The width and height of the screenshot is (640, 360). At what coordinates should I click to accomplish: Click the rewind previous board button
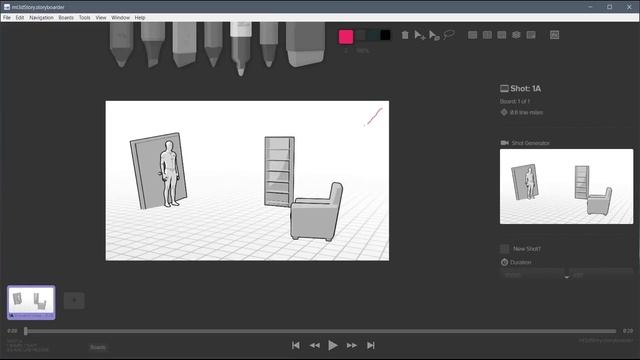(x=314, y=345)
